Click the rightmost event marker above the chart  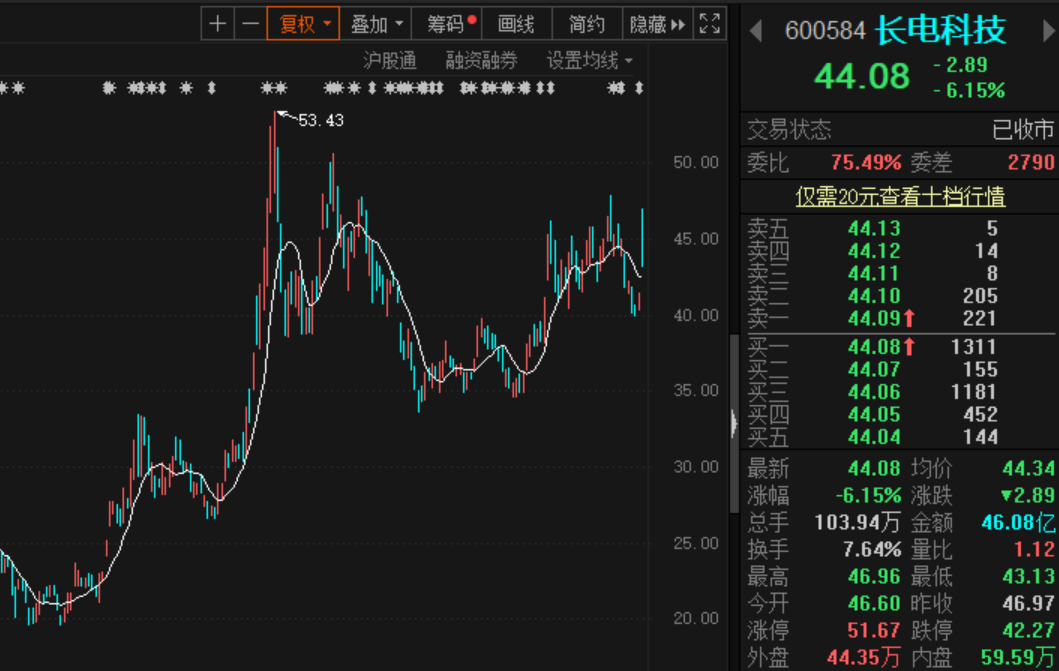coord(639,88)
